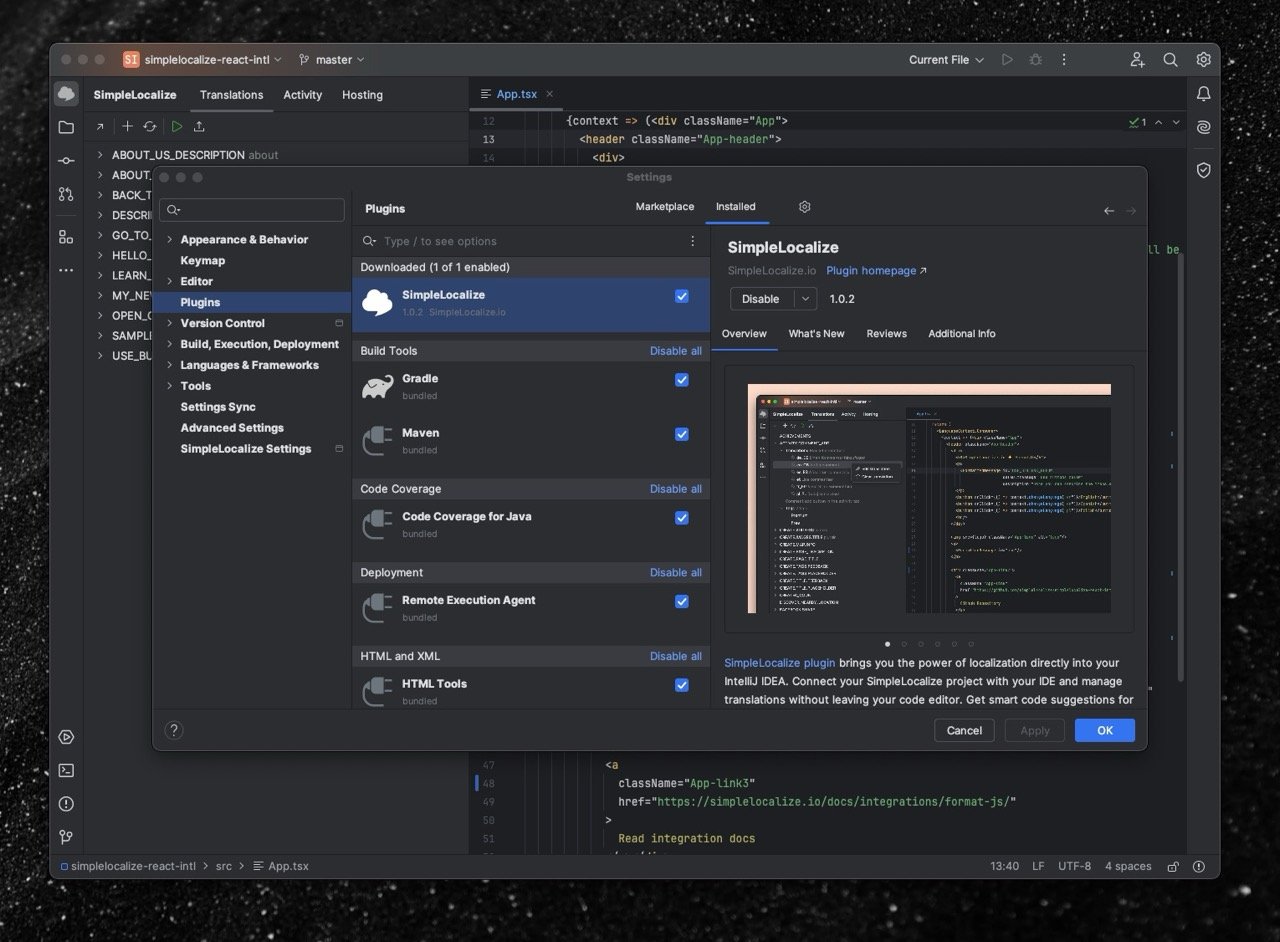Open the SimpleLocalize cloud tool window
The image size is (1280, 942).
tap(66, 94)
